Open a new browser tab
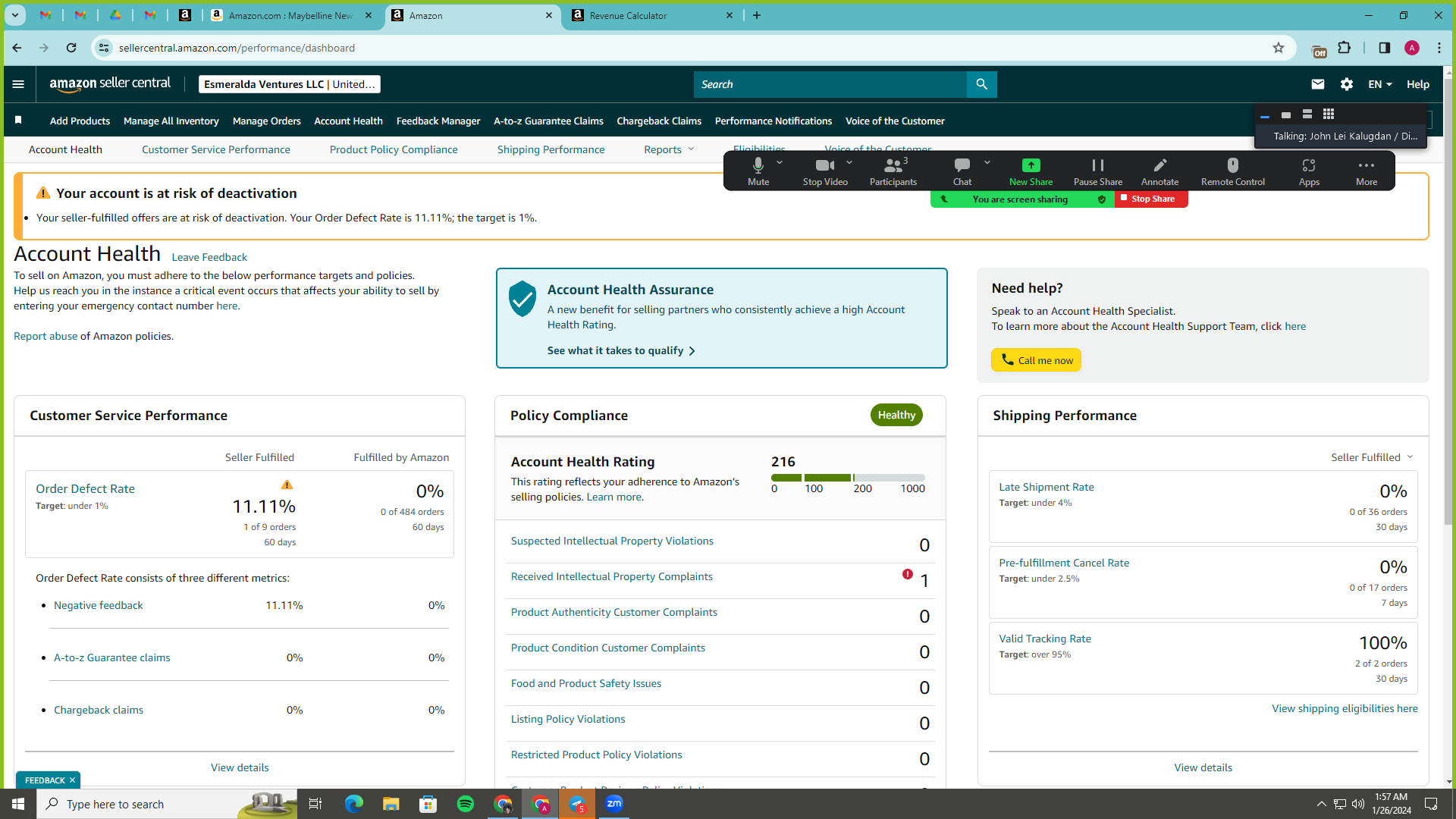 tap(757, 15)
